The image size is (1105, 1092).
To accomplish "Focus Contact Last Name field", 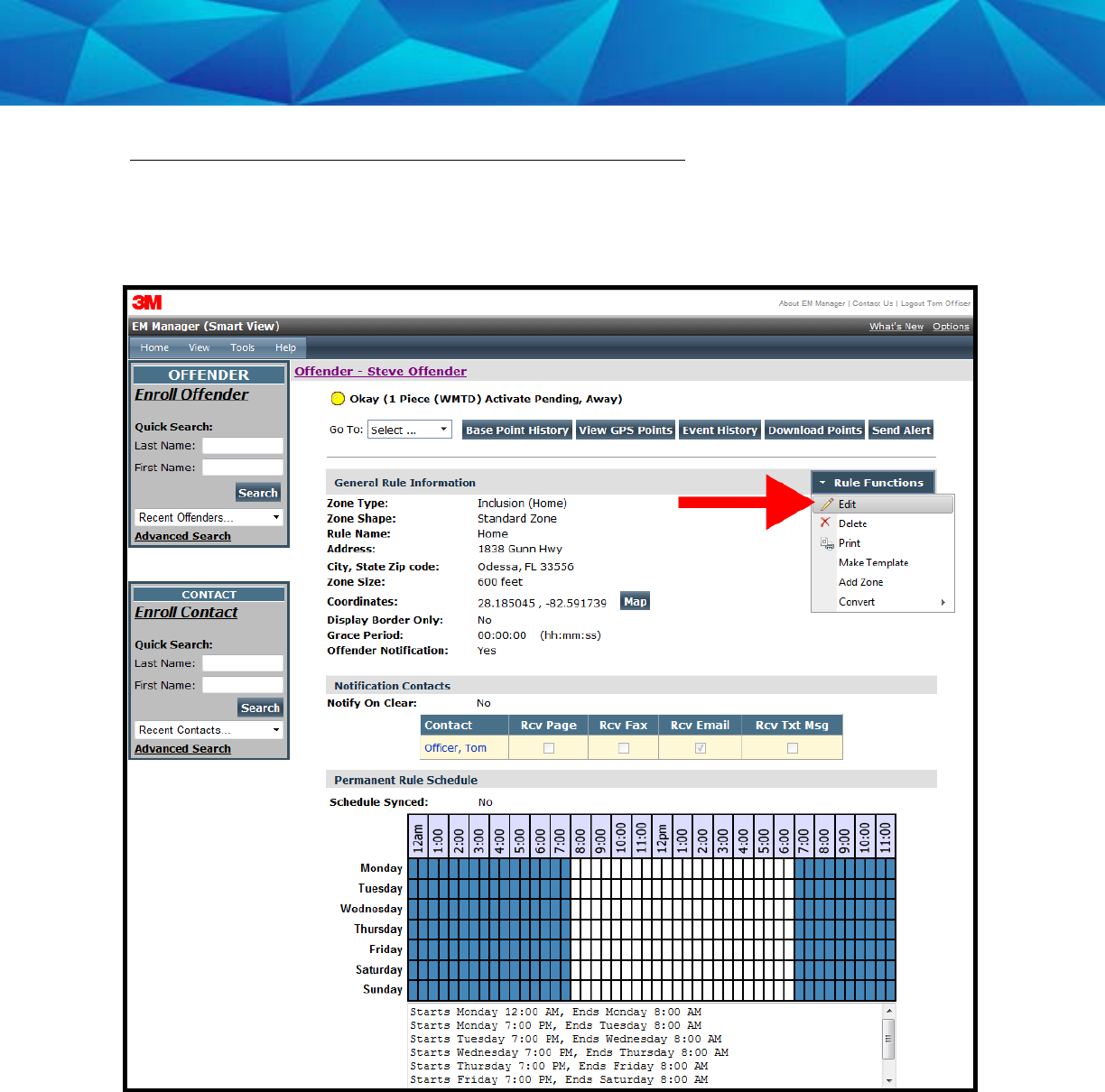I will tap(243, 663).
